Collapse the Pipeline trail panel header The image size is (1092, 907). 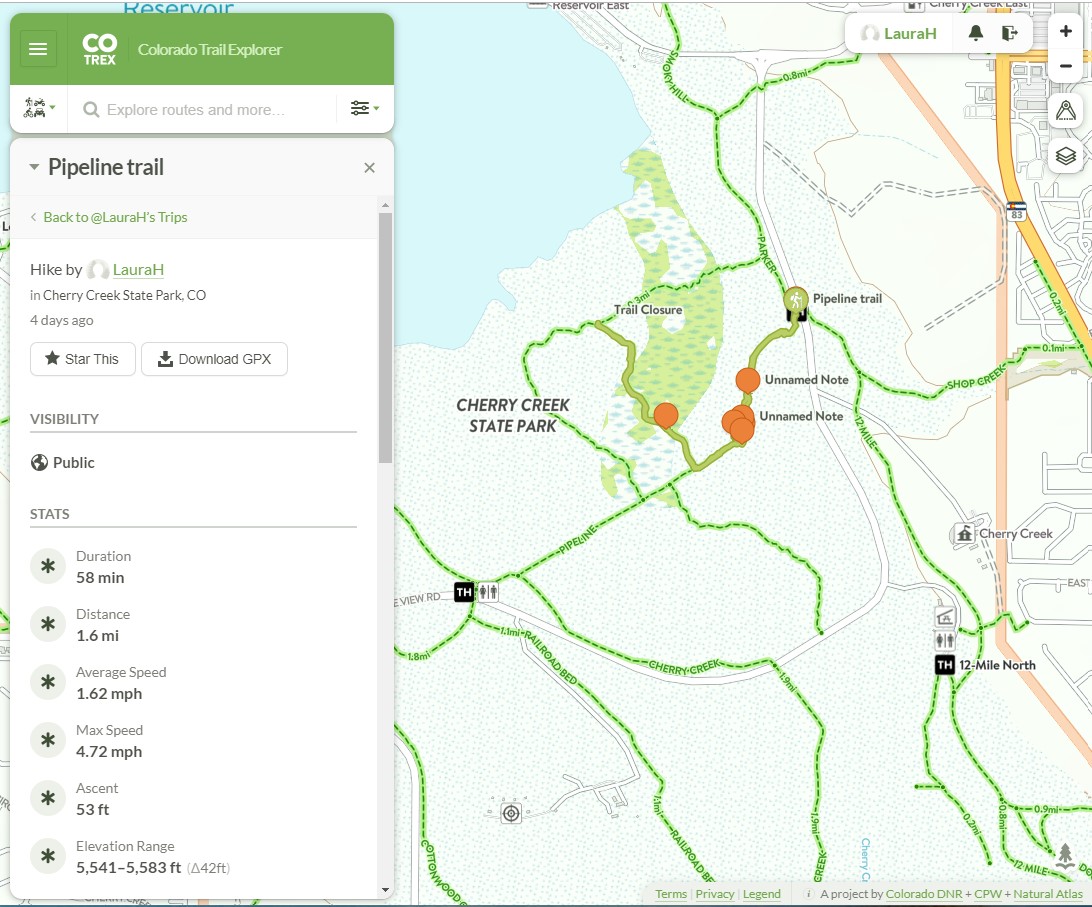tap(35, 168)
